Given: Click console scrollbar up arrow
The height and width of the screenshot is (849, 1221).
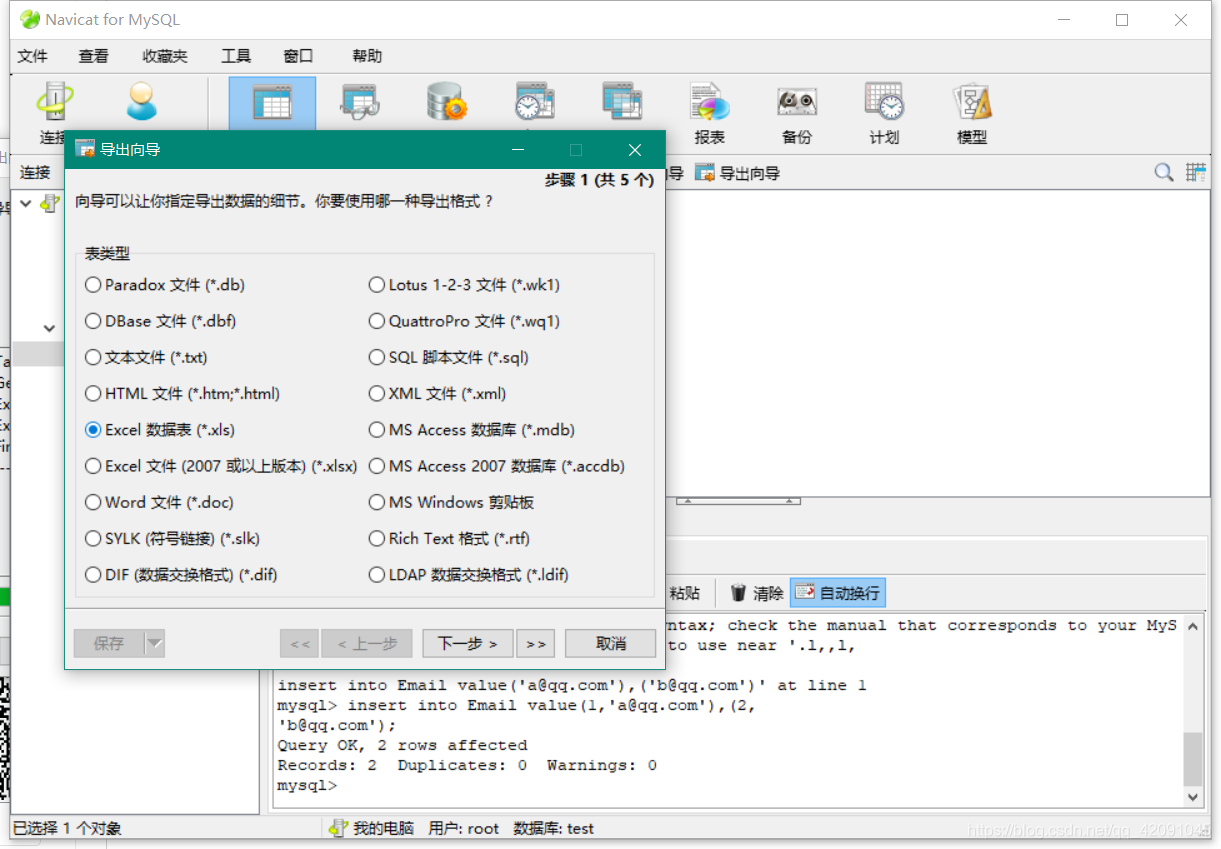Looking at the screenshot, I should coord(1193,625).
